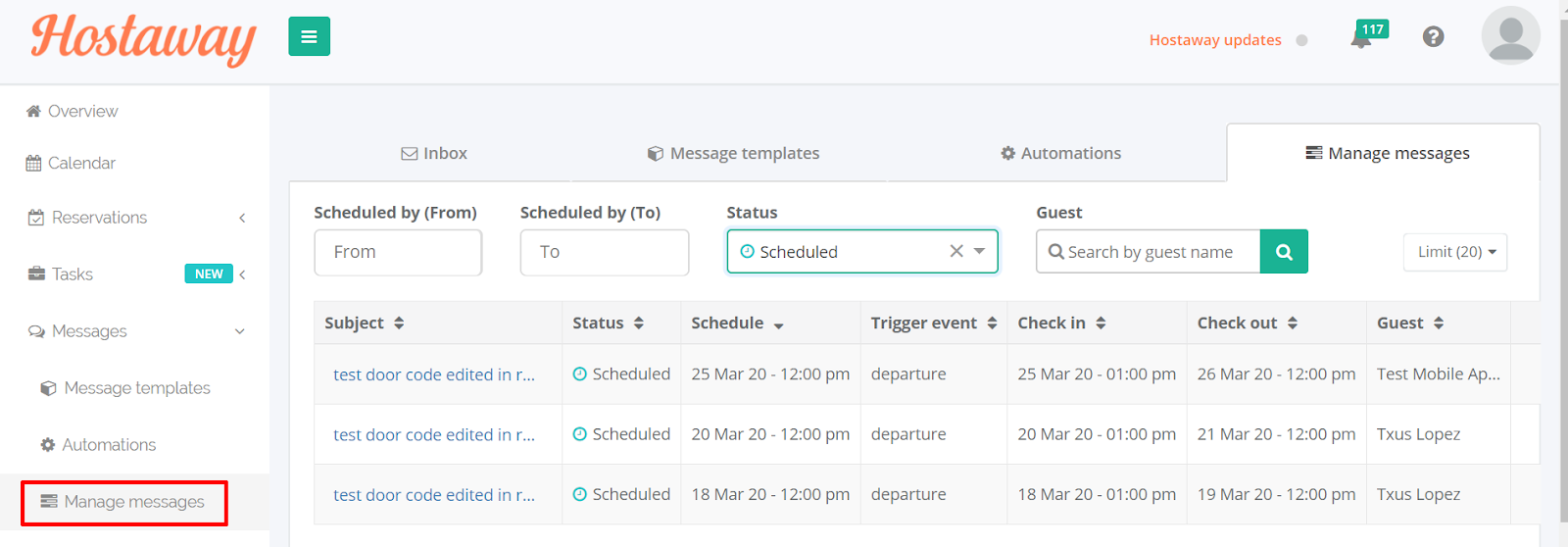
Task: Switch to the Inbox tab
Action: [434, 154]
